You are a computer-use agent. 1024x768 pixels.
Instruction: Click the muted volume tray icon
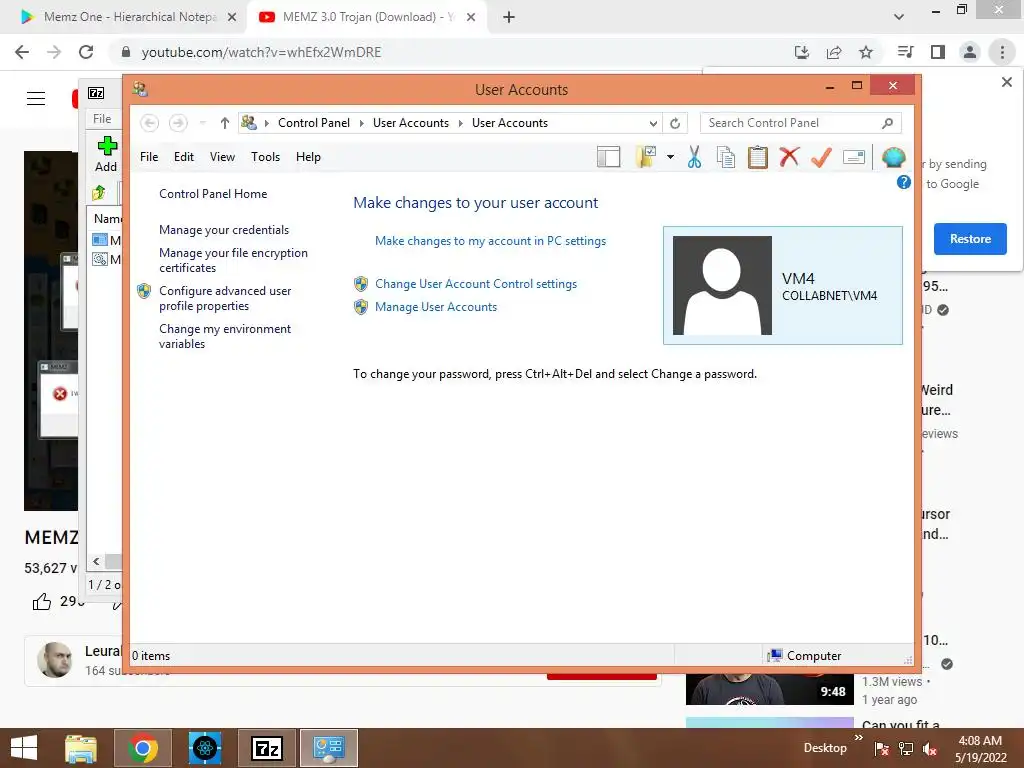(x=930, y=749)
